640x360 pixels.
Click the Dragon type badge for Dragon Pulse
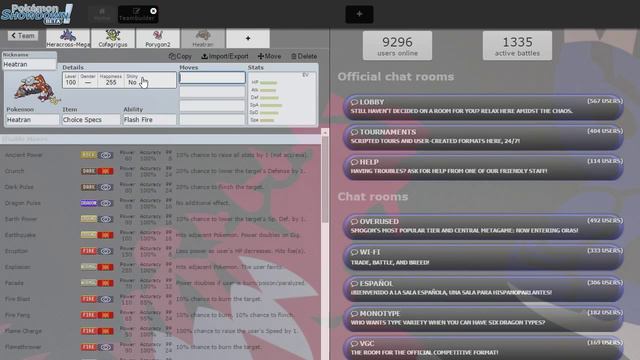(89, 203)
